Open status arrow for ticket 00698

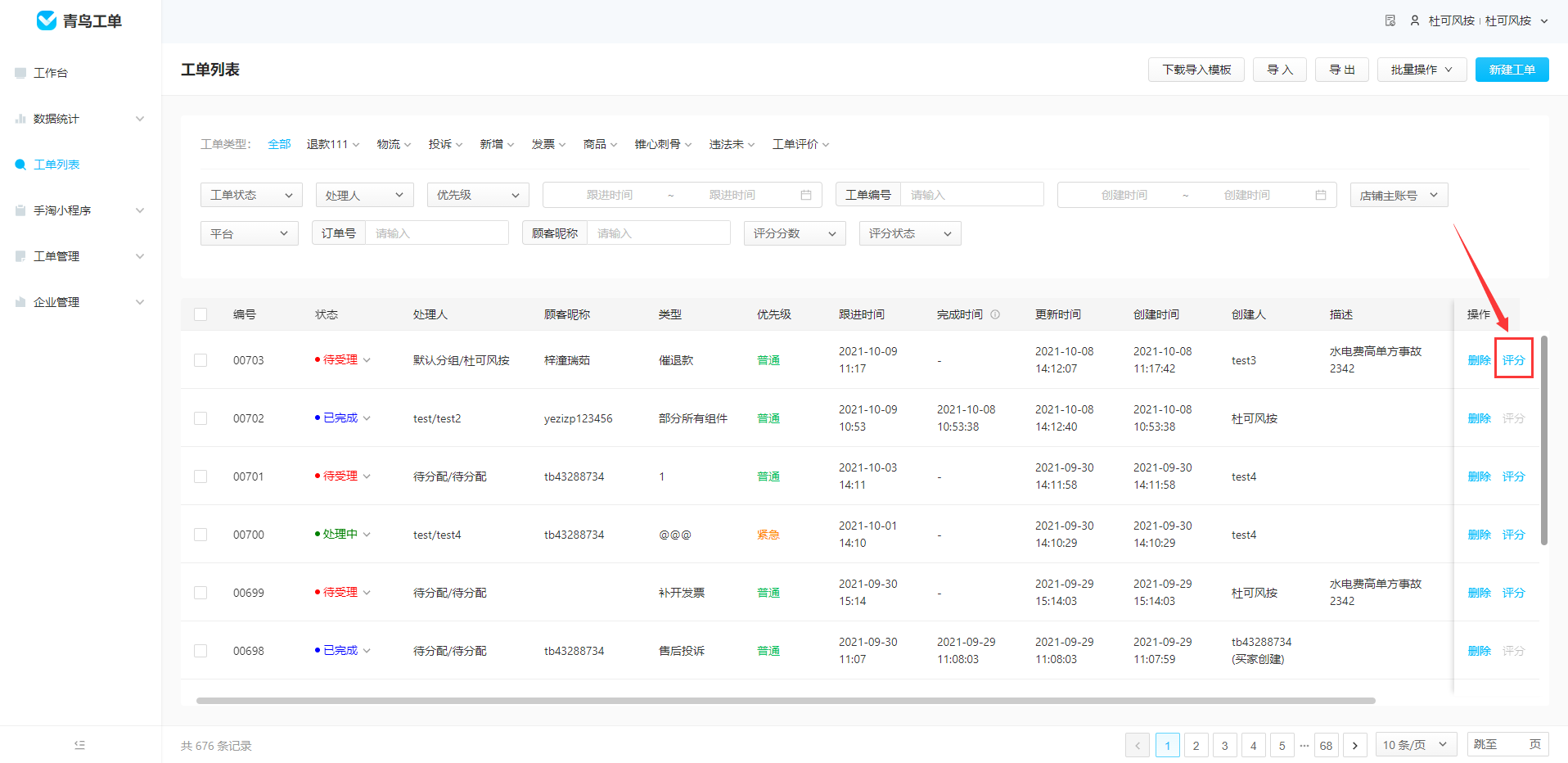(x=367, y=651)
